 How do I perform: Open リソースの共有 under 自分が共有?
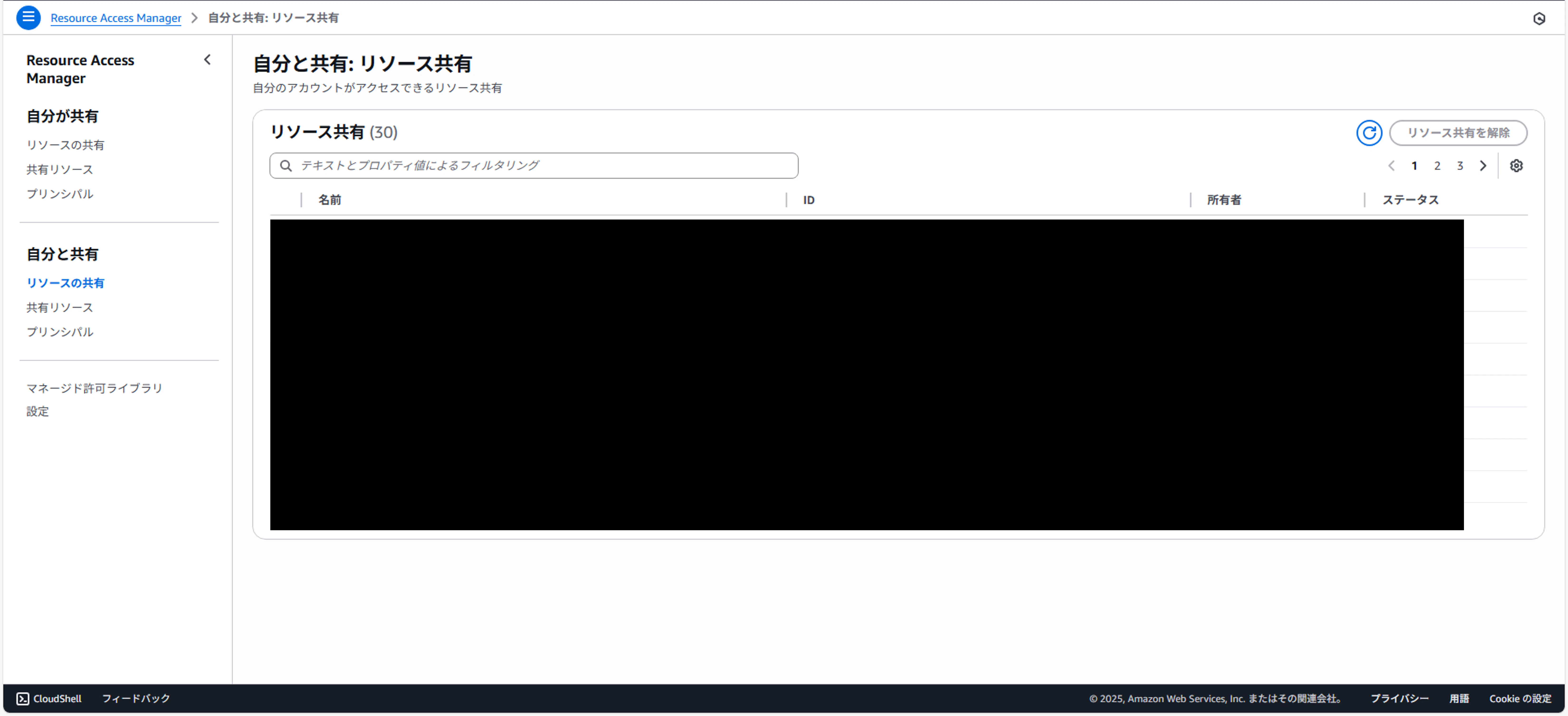click(65, 145)
